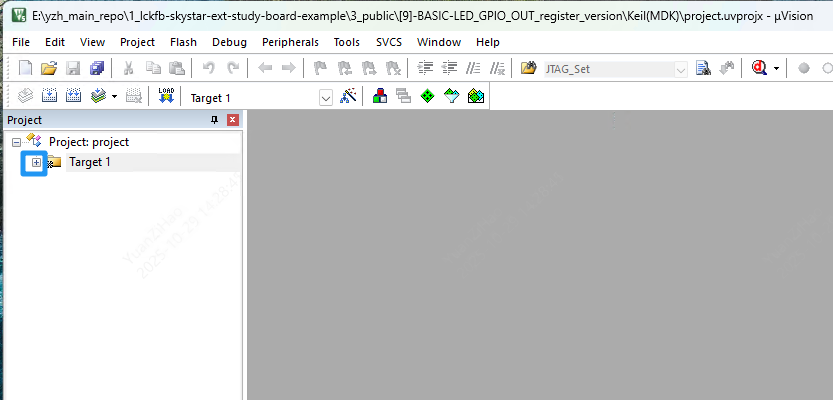
Task: Open Options for Target magic wand icon
Action: click(348, 97)
